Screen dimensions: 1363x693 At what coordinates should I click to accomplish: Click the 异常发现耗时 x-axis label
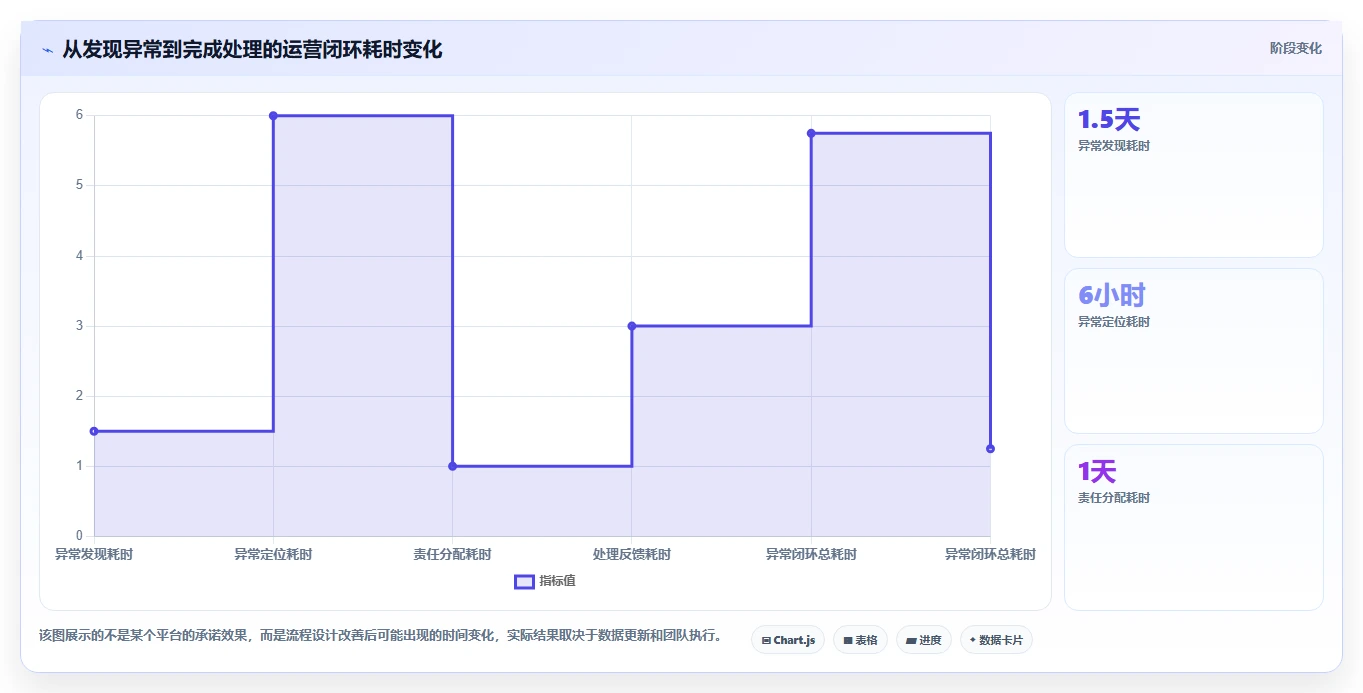pyautogui.click(x=94, y=554)
